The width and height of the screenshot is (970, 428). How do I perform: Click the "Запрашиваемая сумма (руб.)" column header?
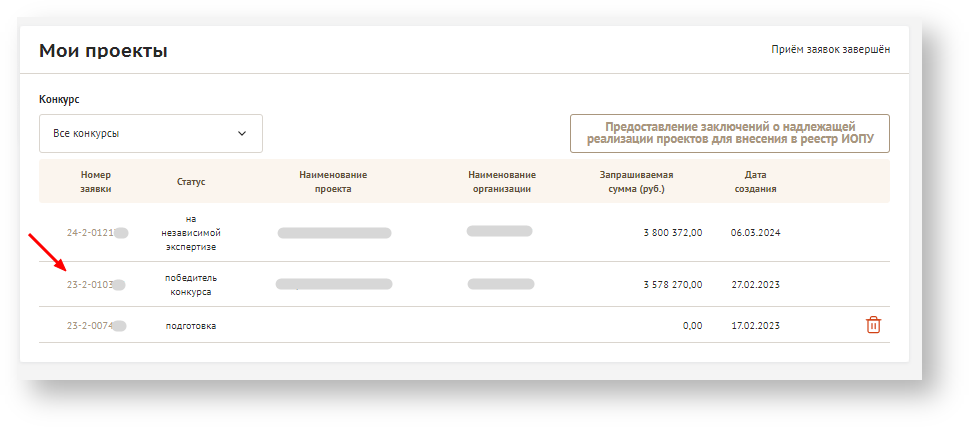coord(636,181)
